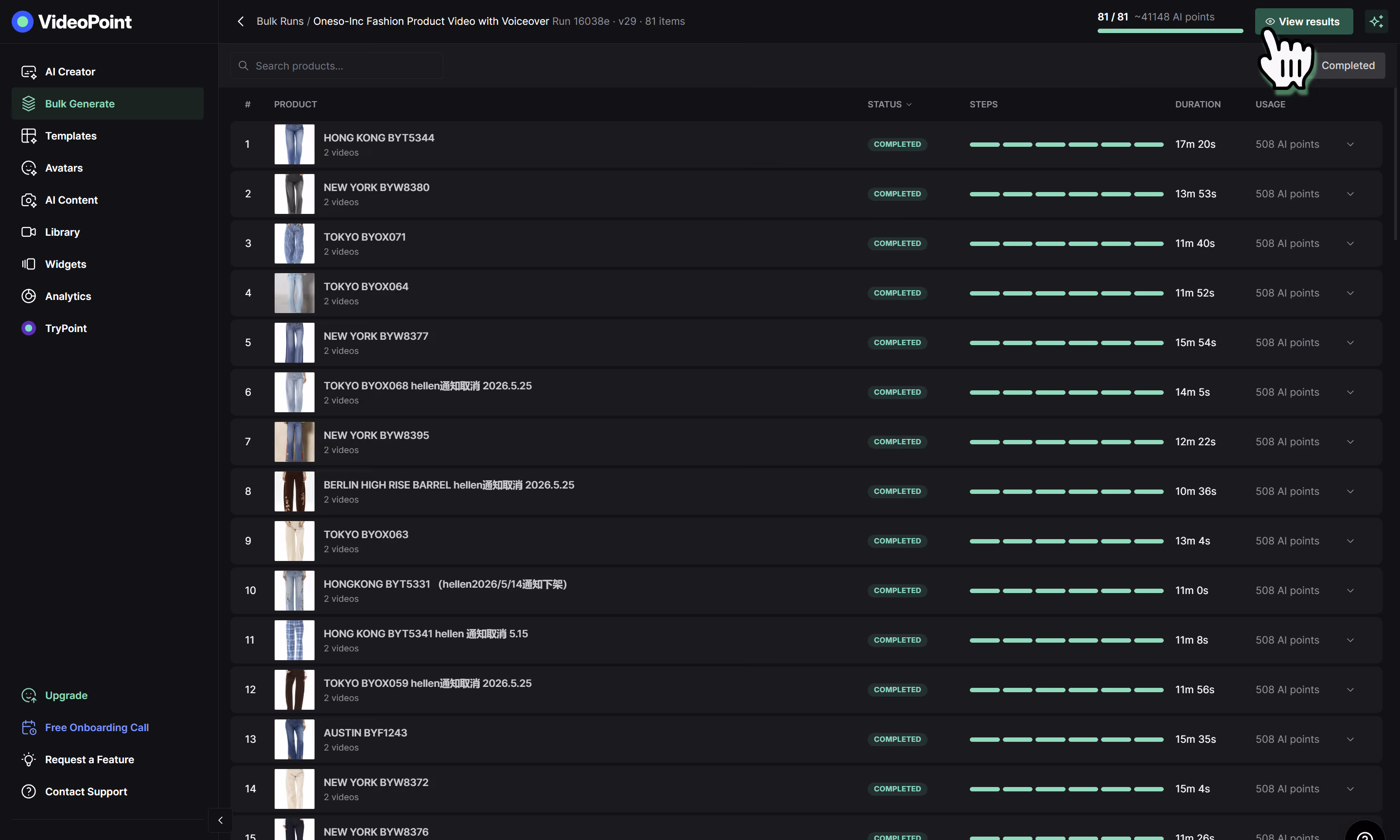The height and width of the screenshot is (840, 1400).
Task: Click the Contact Support question-mark icon
Action: [x=28, y=791]
